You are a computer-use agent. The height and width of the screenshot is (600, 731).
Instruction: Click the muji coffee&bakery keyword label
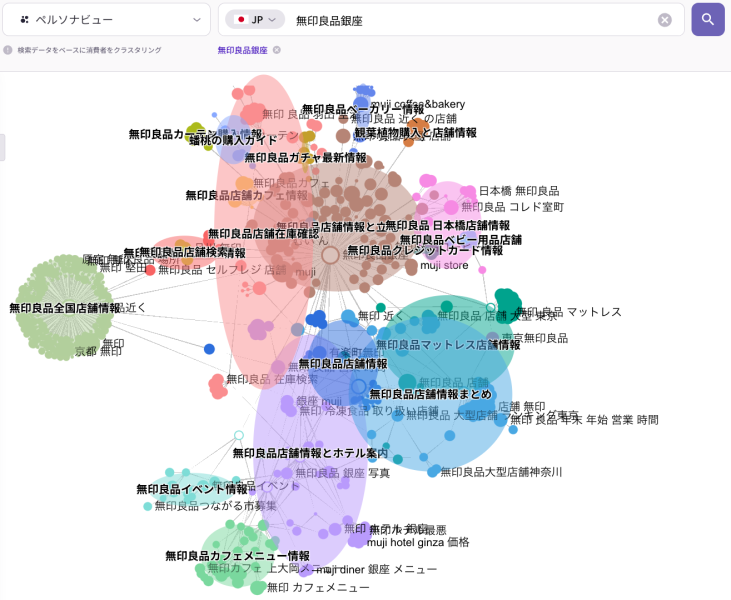click(418, 104)
